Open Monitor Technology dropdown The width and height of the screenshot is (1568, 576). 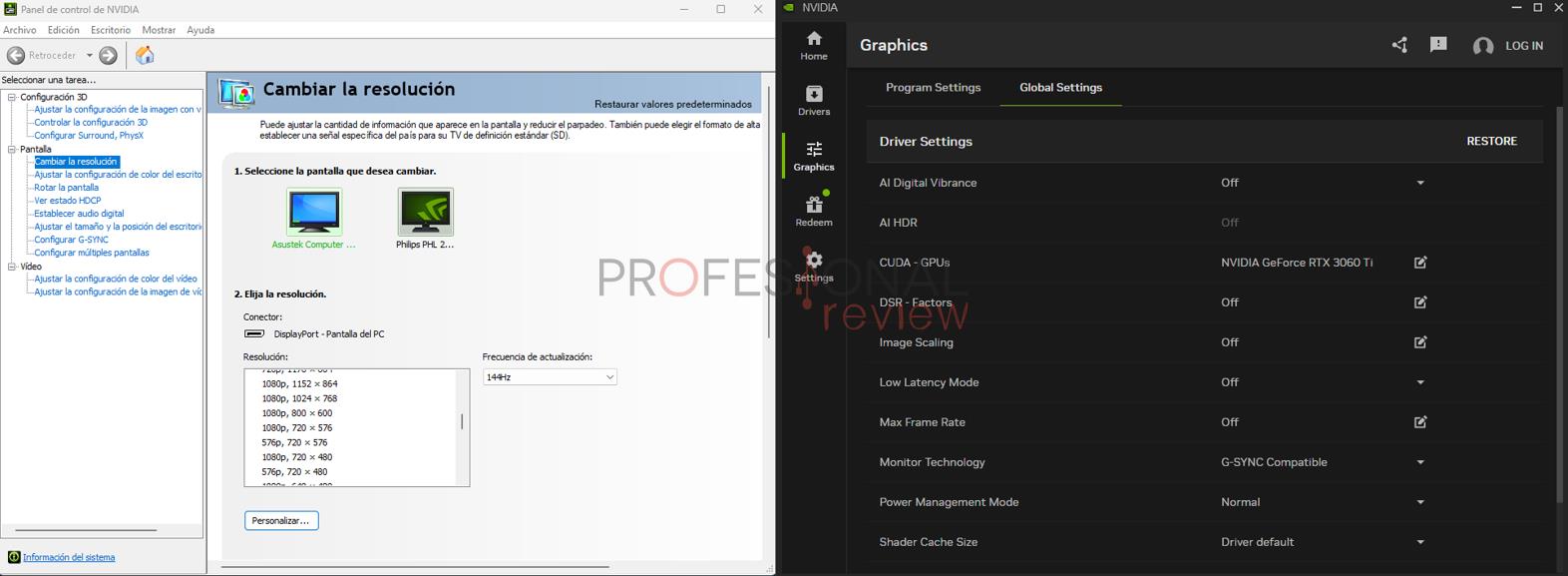pyautogui.click(x=1420, y=462)
